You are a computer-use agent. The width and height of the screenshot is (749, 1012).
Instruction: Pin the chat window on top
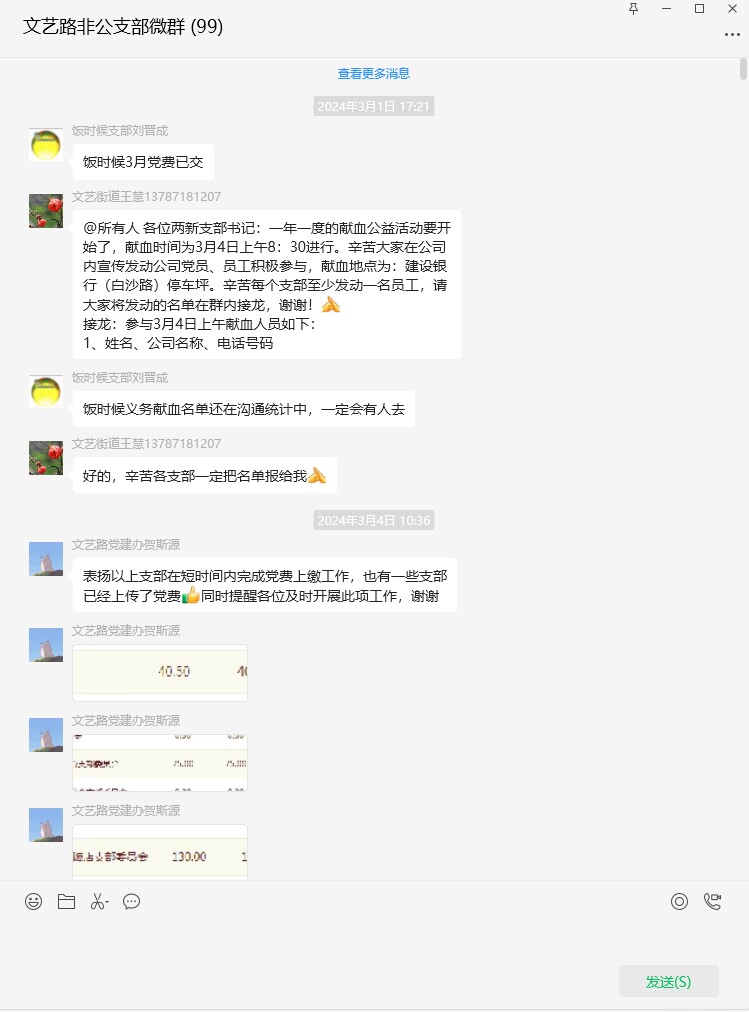tap(634, 8)
